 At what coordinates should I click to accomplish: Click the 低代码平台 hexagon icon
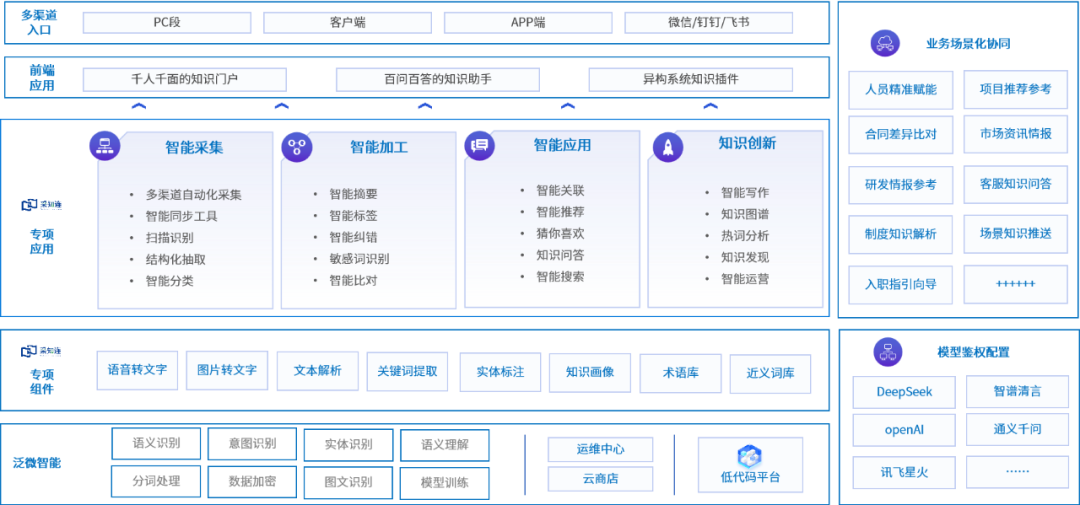(749, 457)
